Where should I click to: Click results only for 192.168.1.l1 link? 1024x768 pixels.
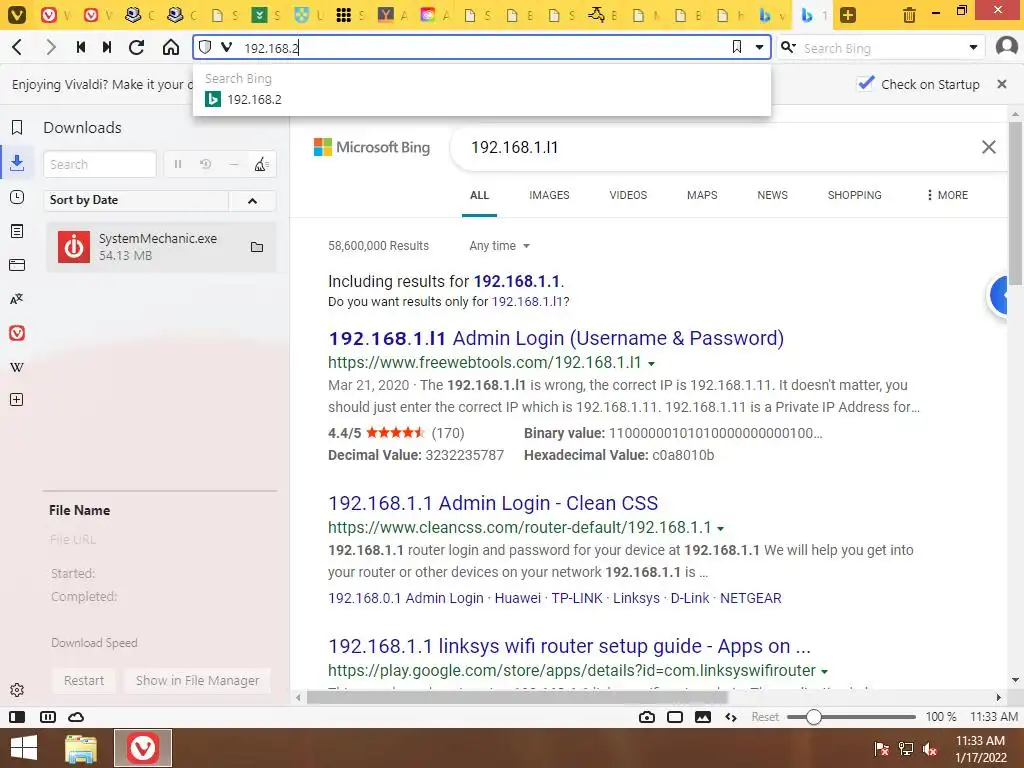pos(530,302)
